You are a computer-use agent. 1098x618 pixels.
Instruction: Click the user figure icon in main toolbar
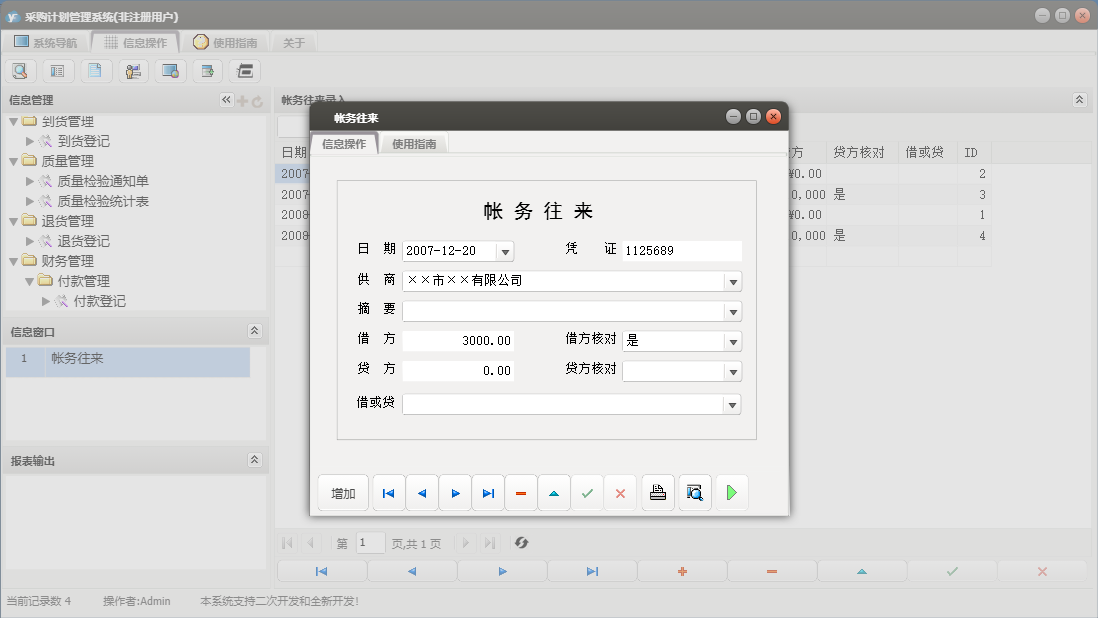click(133, 71)
